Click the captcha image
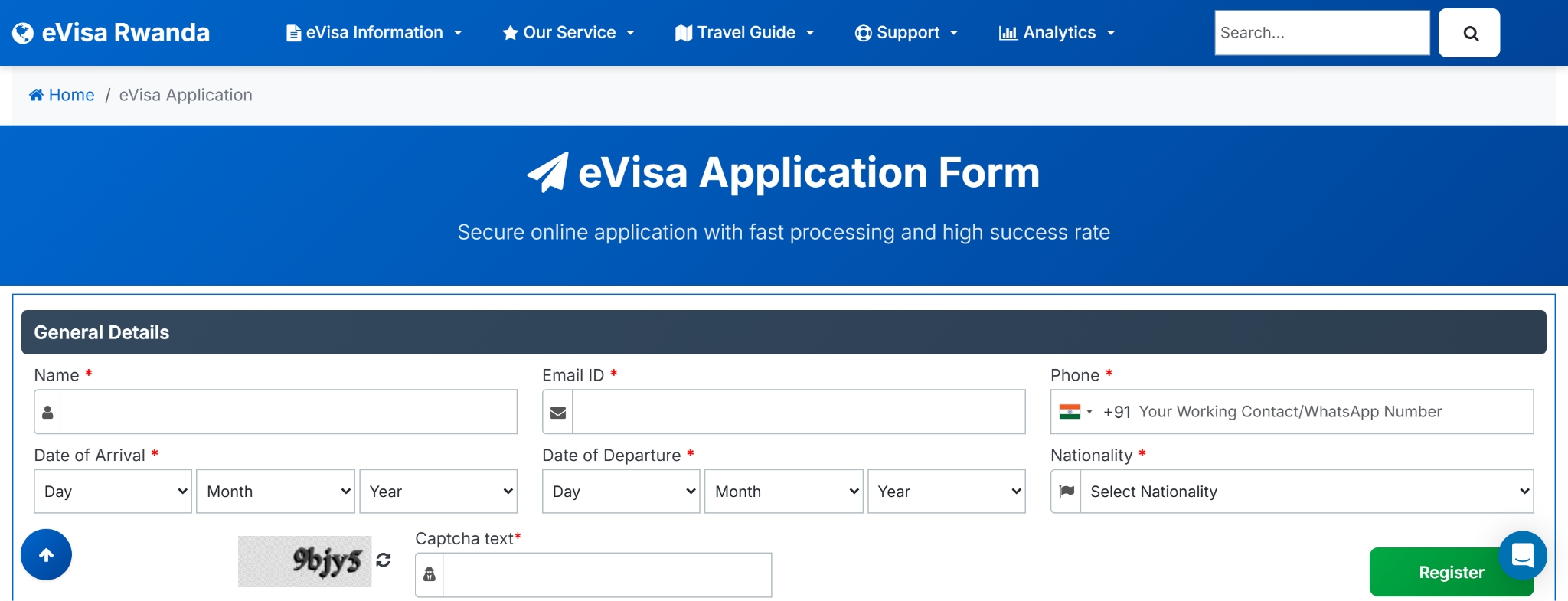Screen dimensions: 1568x601 click(x=305, y=561)
